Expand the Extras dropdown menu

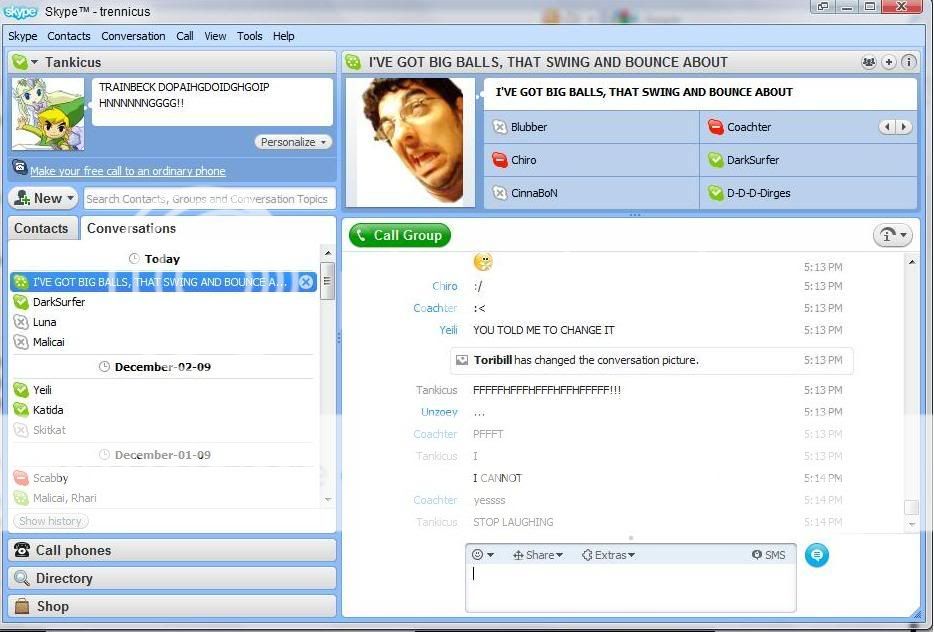(608, 555)
